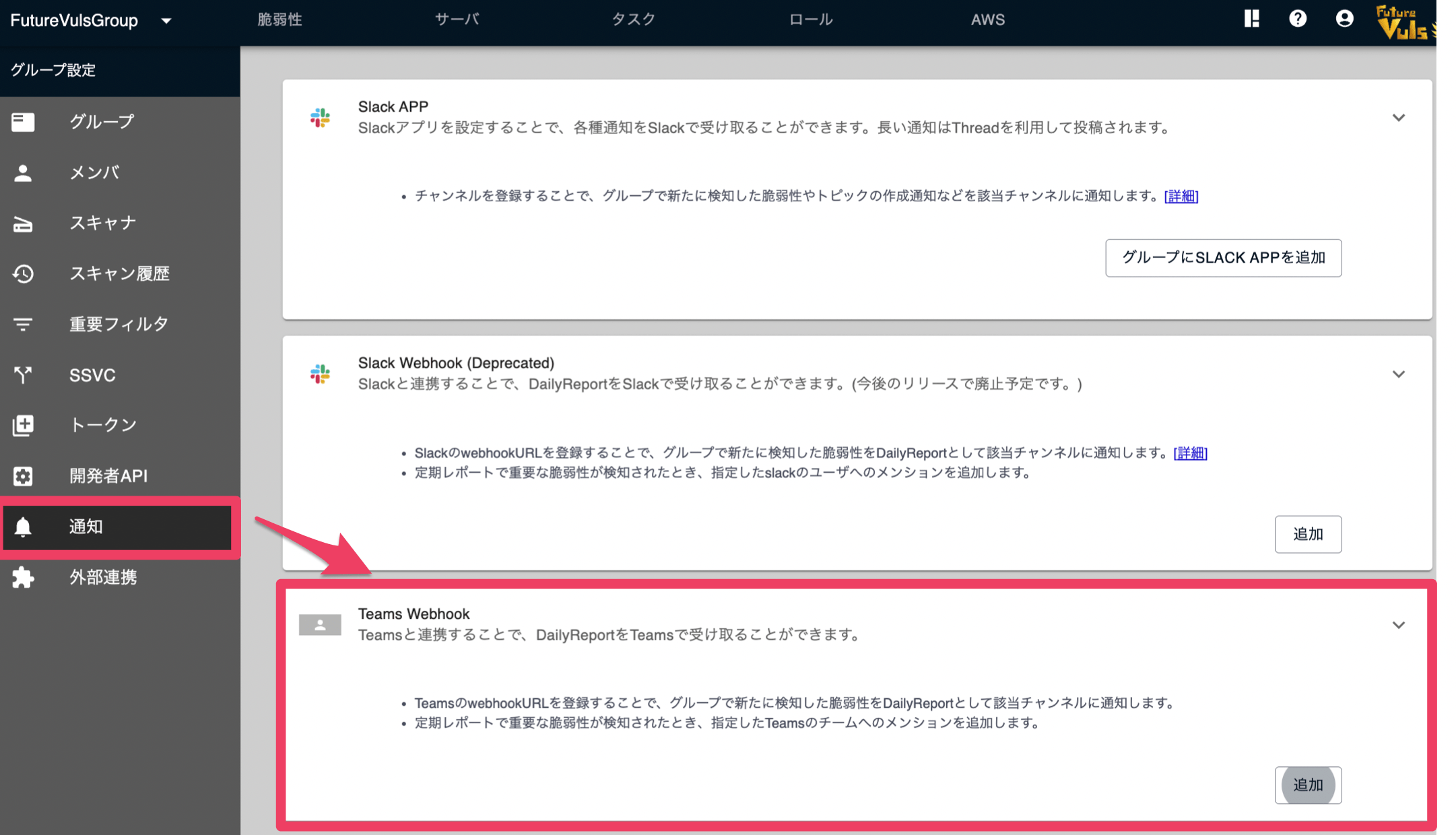
Task: Collapse the Slack APP panel chevron
Action: click(1398, 118)
